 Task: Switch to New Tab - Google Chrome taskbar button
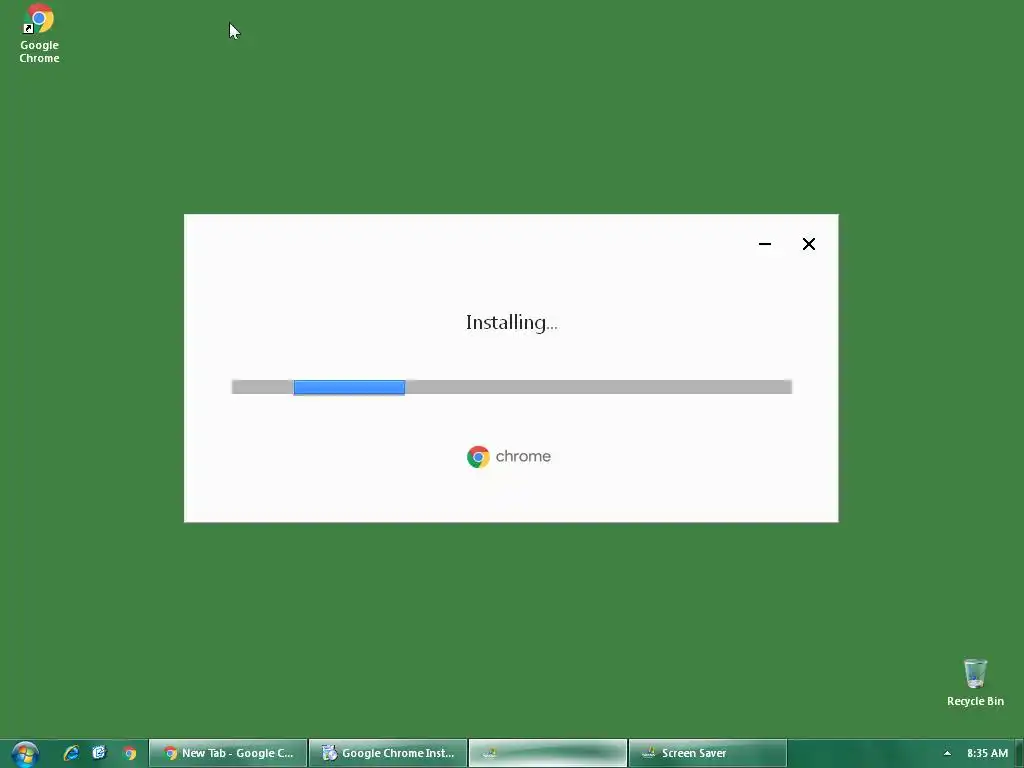point(229,753)
